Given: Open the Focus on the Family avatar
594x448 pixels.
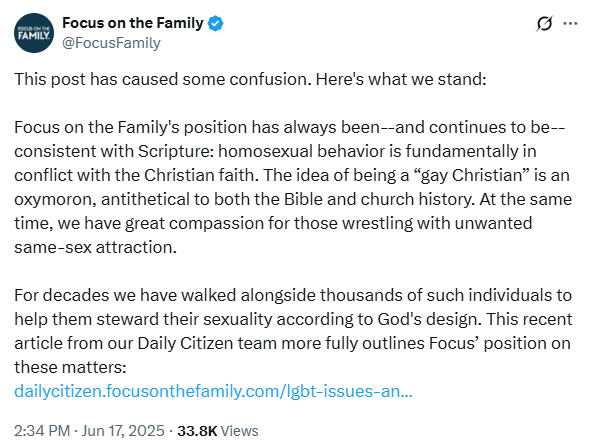Looking at the screenshot, I should [34, 33].
